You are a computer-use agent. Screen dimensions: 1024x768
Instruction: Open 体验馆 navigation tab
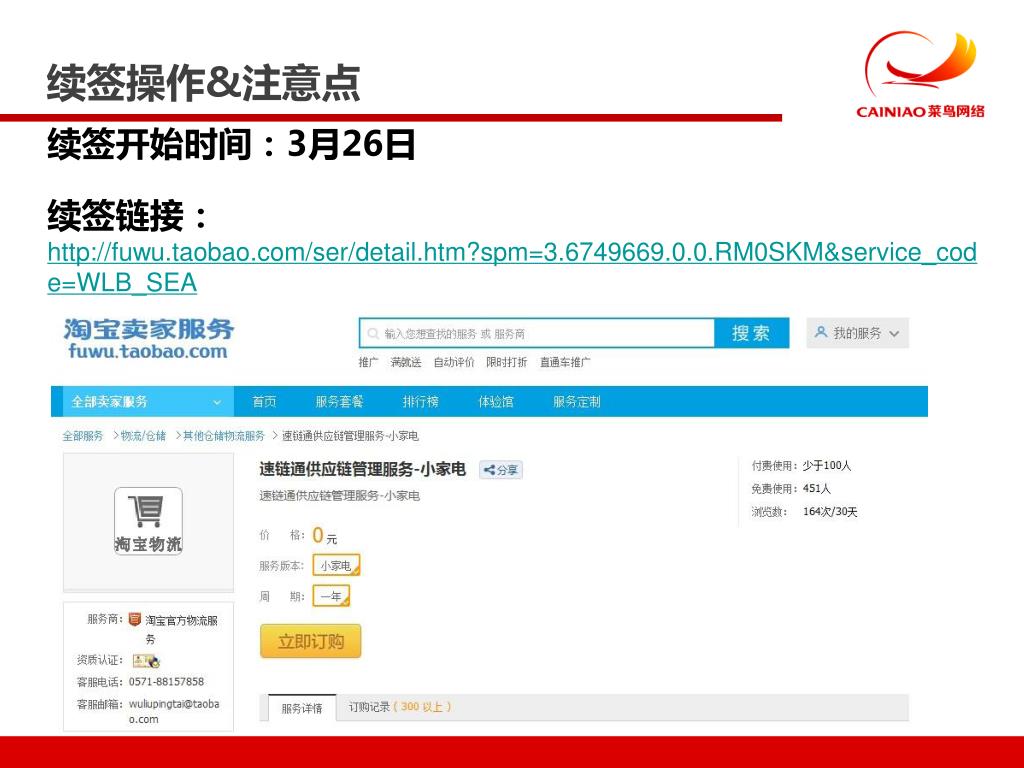[x=496, y=402]
